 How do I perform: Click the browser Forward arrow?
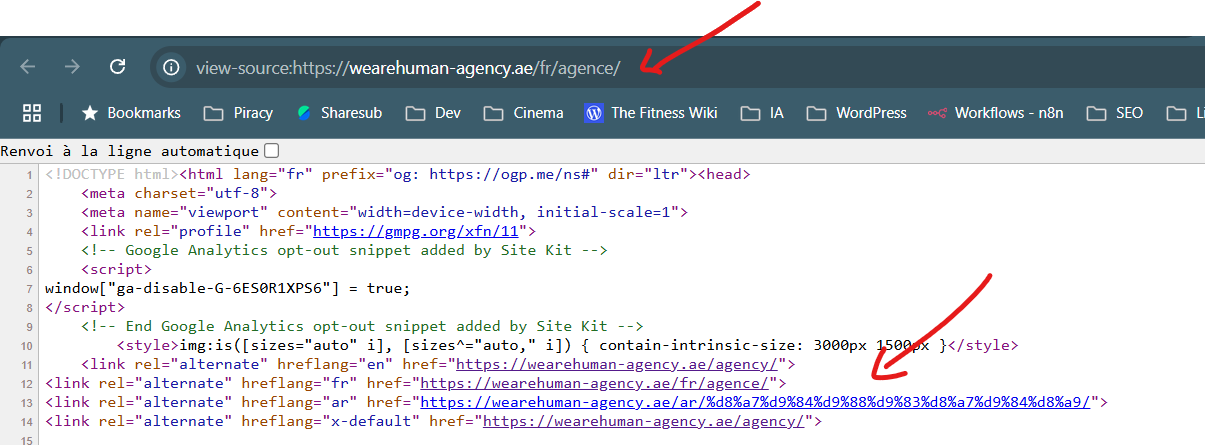click(x=72, y=67)
